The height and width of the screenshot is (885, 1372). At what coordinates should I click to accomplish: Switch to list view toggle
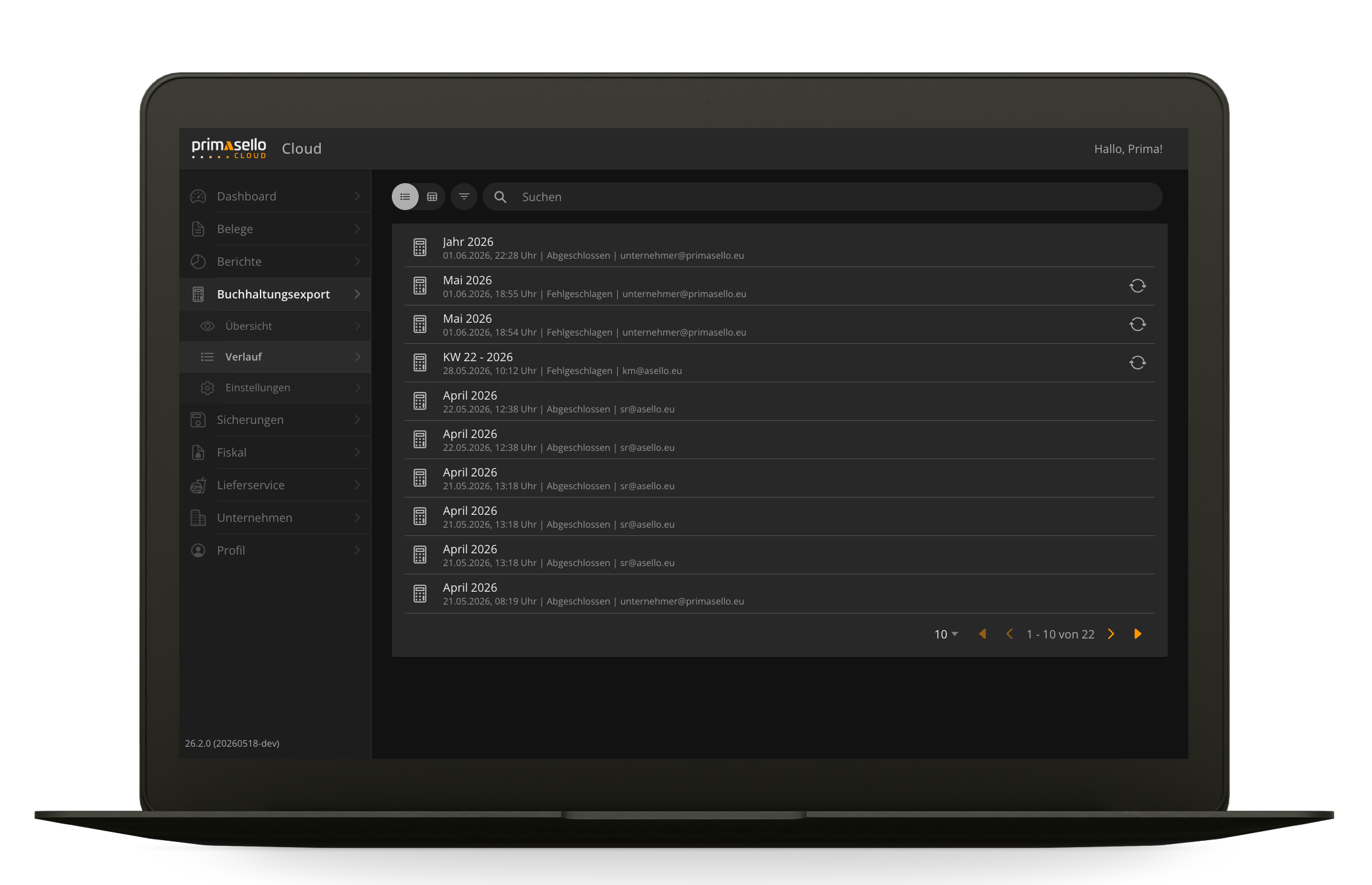(x=405, y=197)
